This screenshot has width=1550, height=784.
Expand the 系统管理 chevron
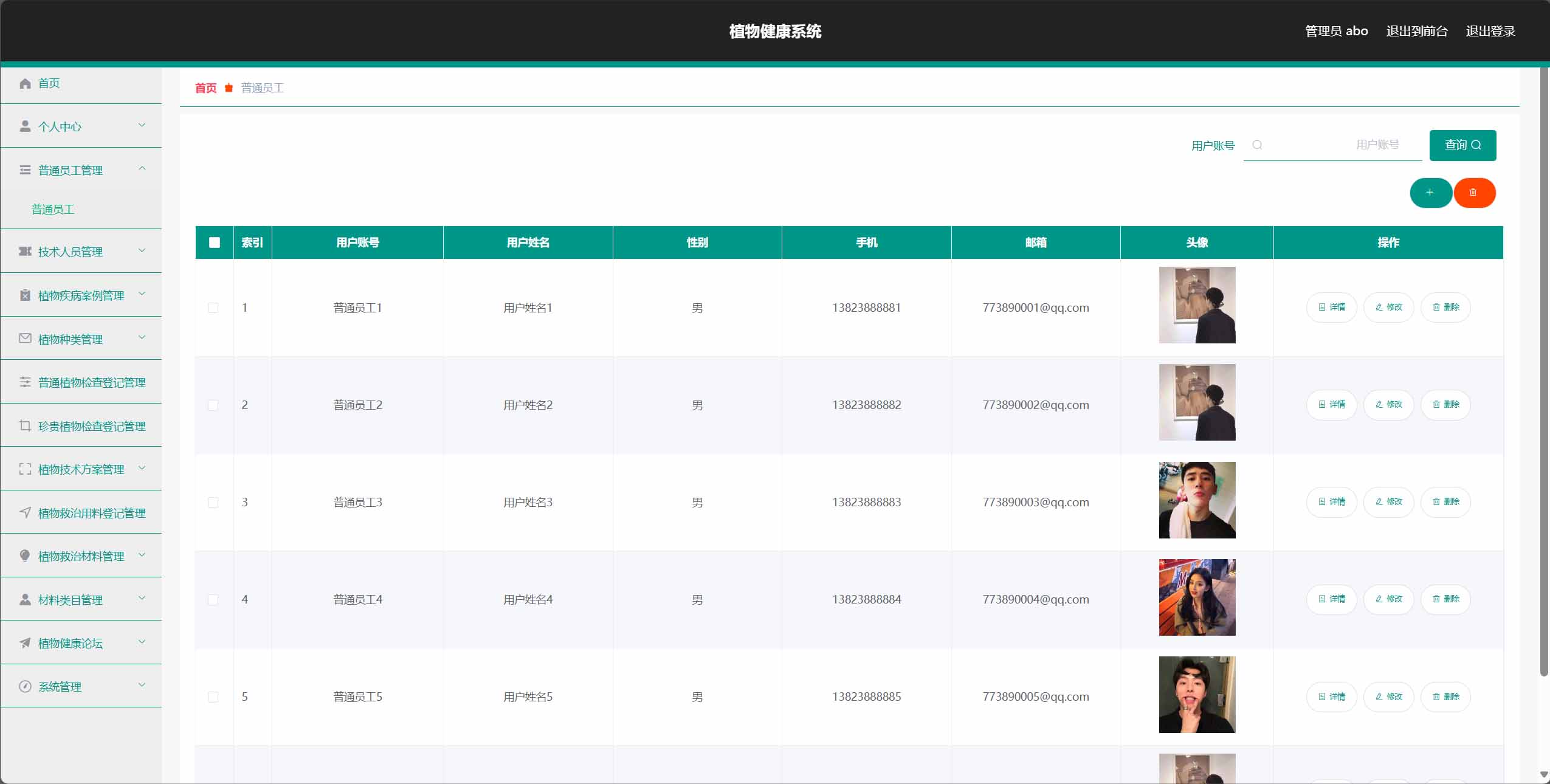(142, 685)
